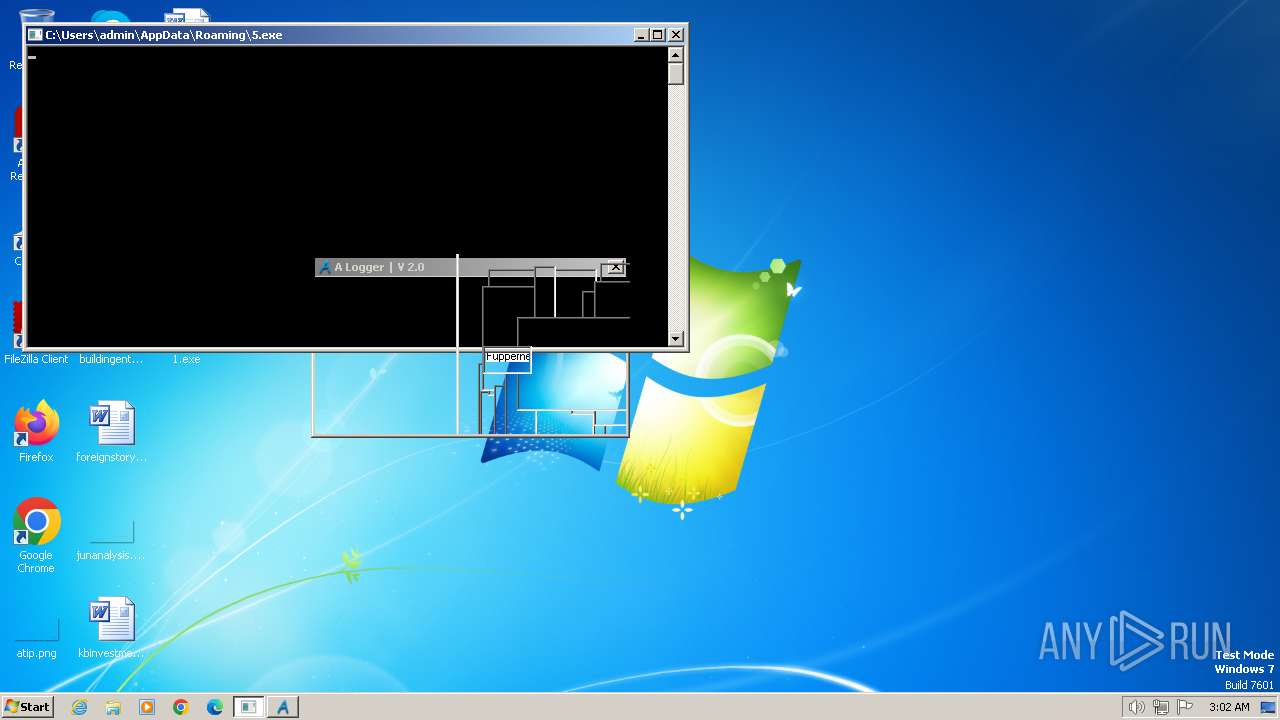Maximize the 5.exe console window

657,35
